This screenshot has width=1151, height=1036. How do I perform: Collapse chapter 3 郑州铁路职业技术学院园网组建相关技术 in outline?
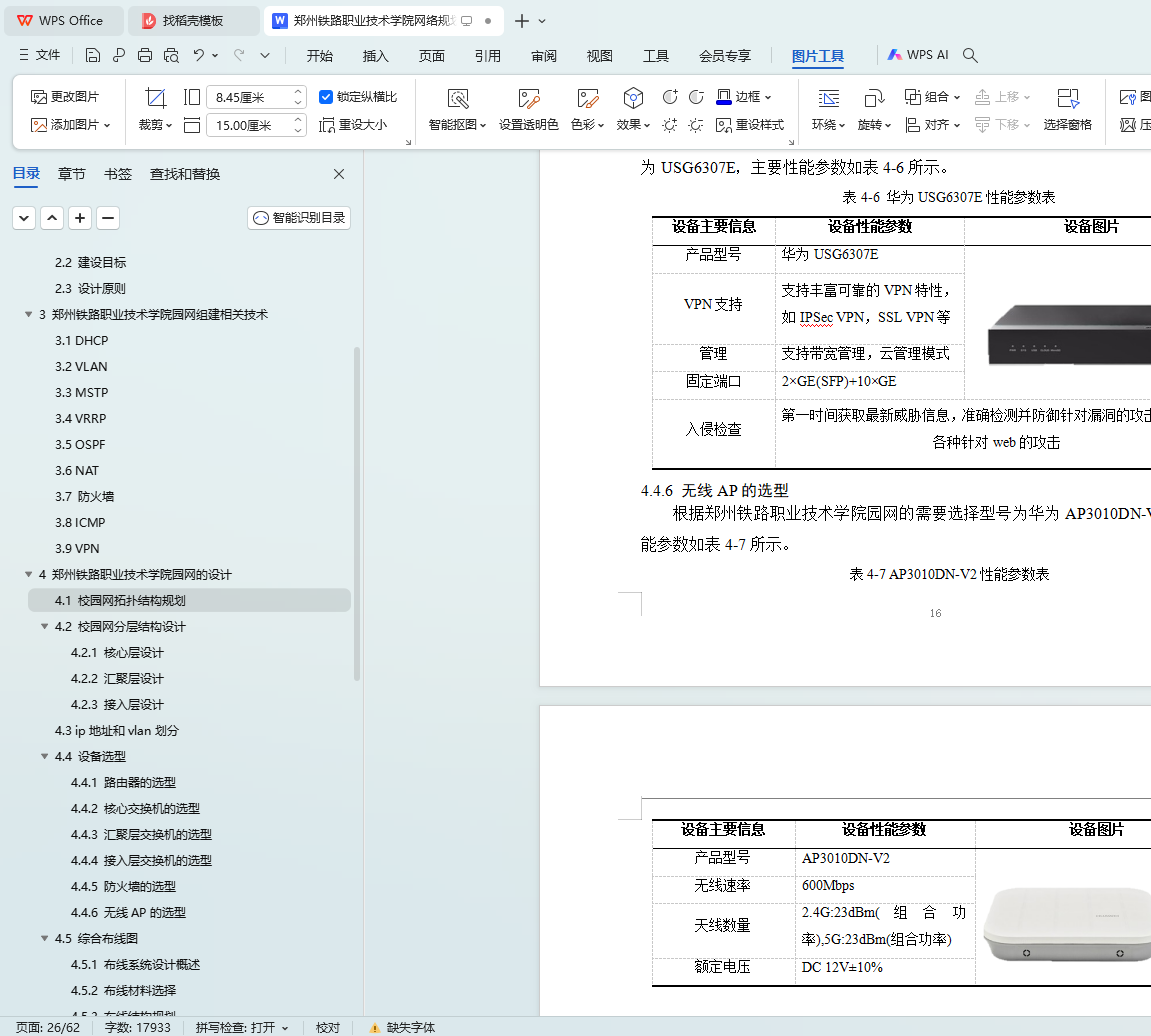(x=29, y=314)
